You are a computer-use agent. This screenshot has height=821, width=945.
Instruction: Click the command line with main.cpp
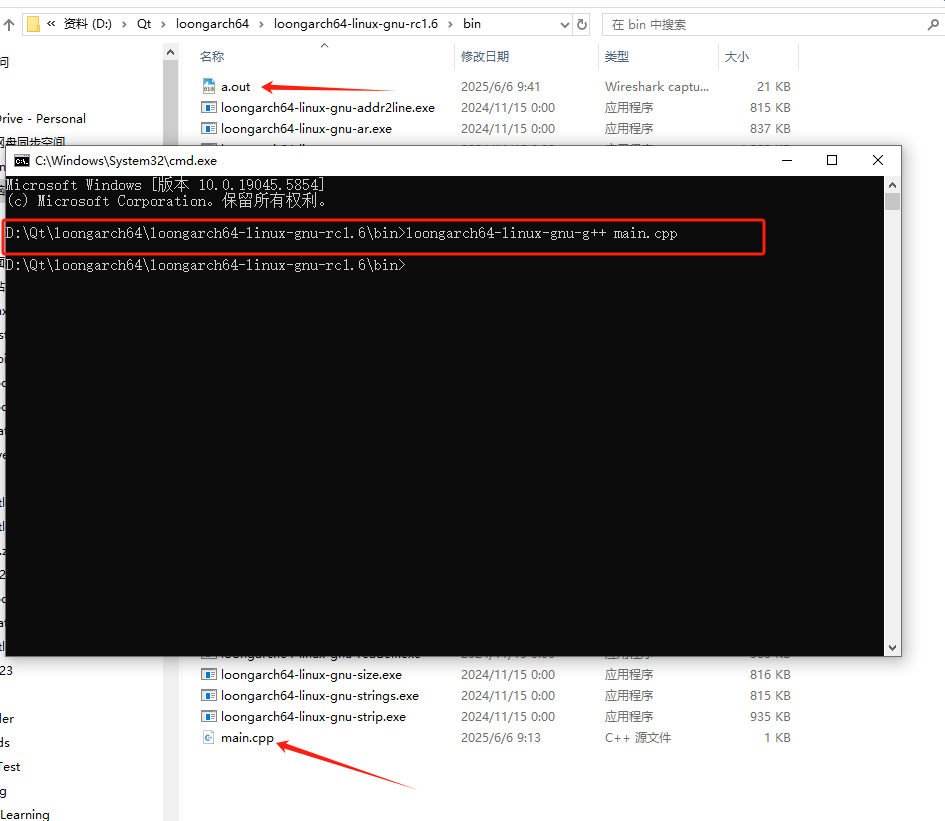tap(341, 233)
